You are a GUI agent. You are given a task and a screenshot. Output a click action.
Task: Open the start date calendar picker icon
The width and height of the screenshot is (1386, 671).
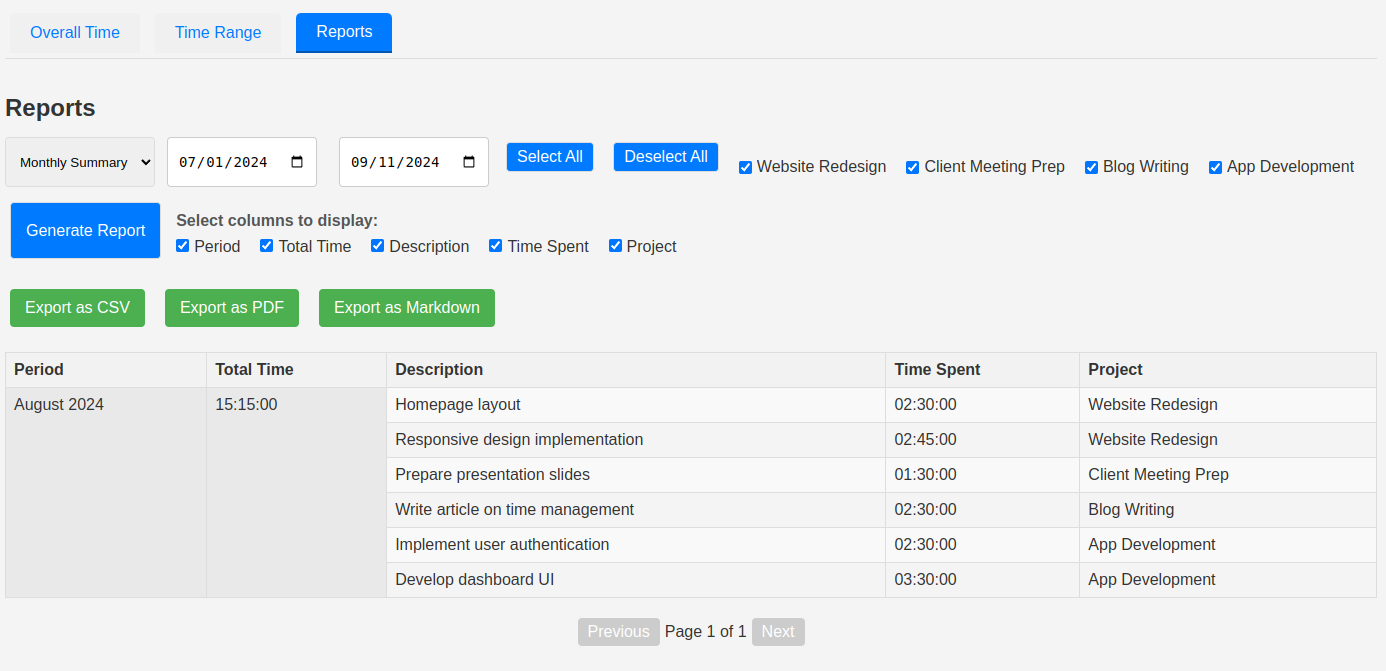coord(297,162)
